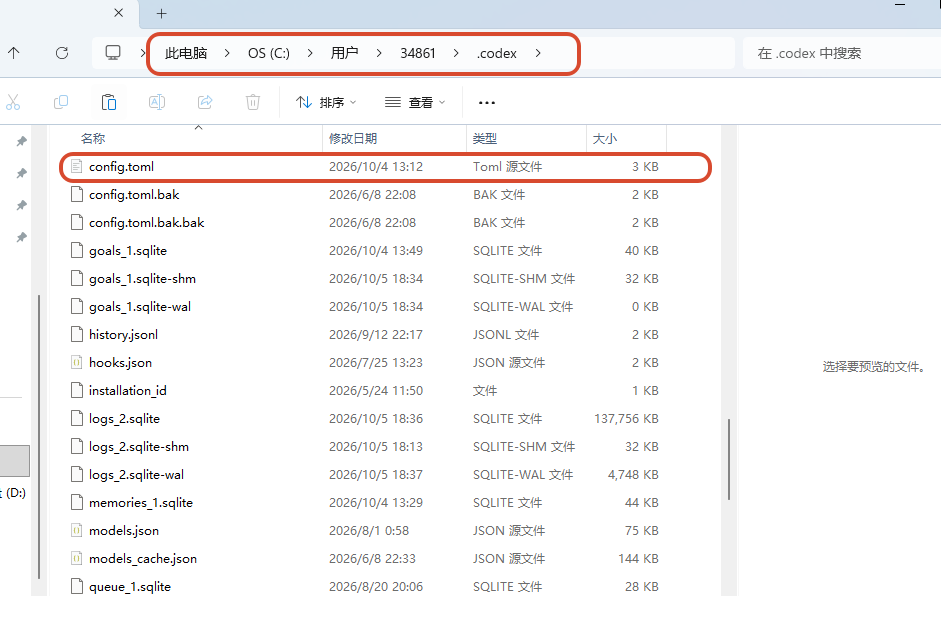Click the Rename icon in toolbar
The height and width of the screenshot is (617, 941).
tap(157, 102)
